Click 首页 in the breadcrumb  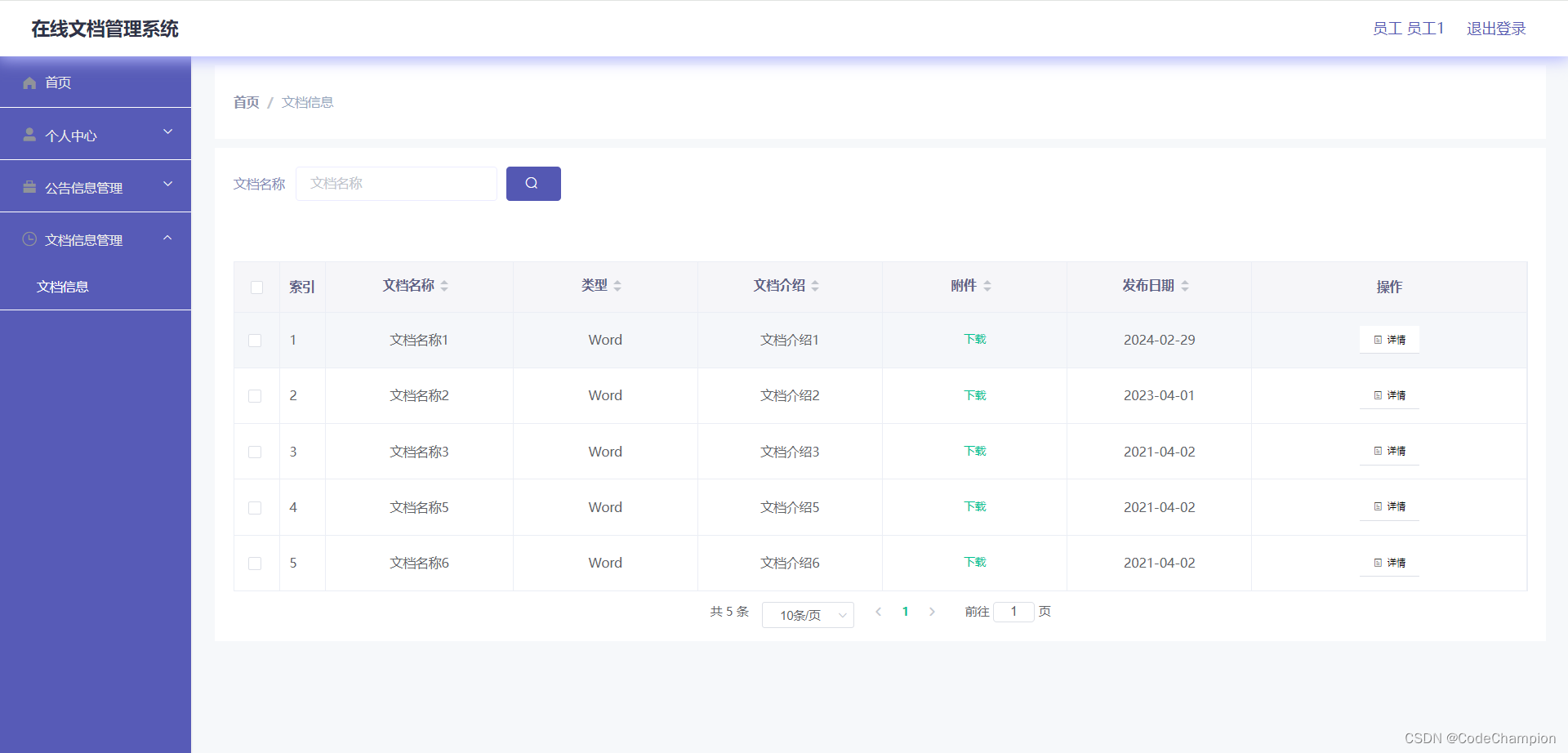pyautogui.click(x=246, y=102)
